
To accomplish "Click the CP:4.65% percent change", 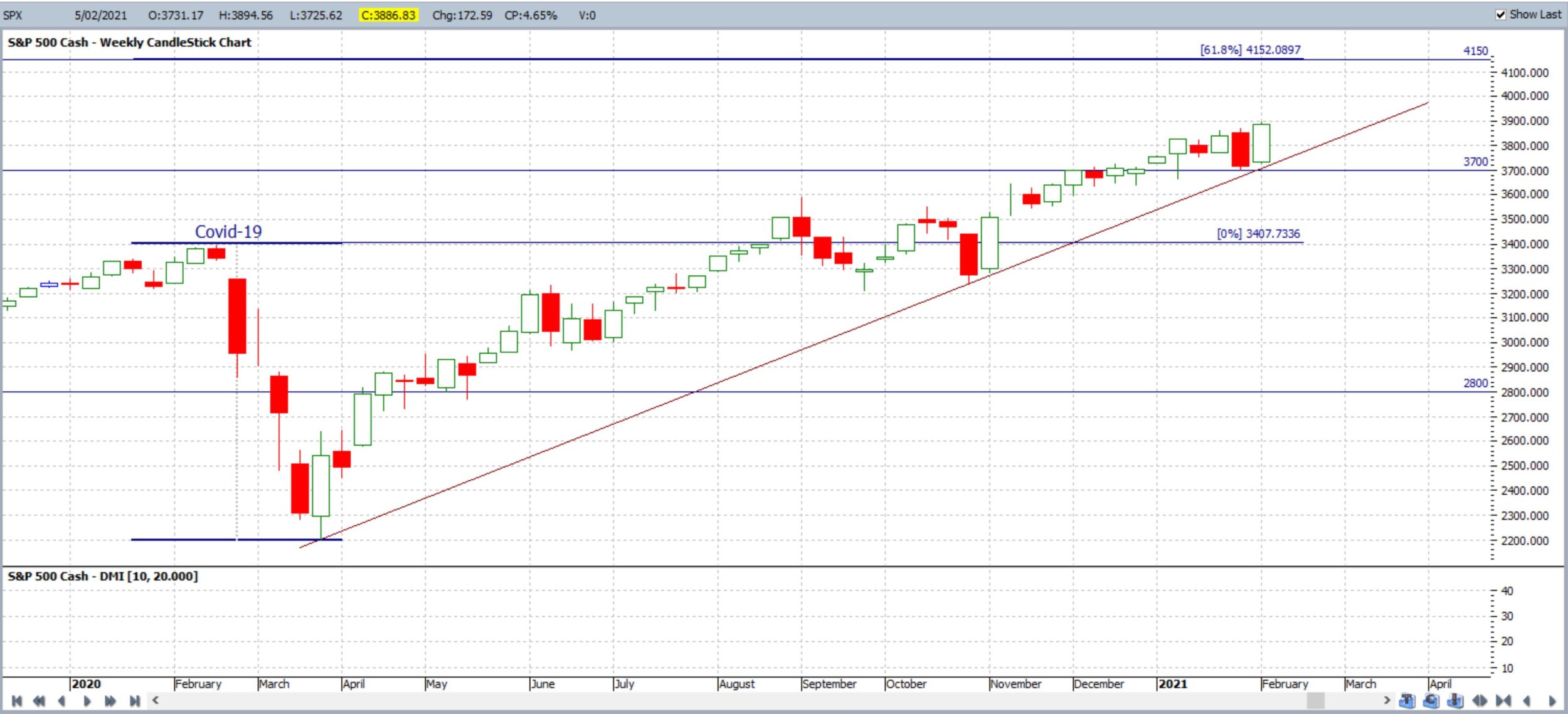I will click(531, 15).
